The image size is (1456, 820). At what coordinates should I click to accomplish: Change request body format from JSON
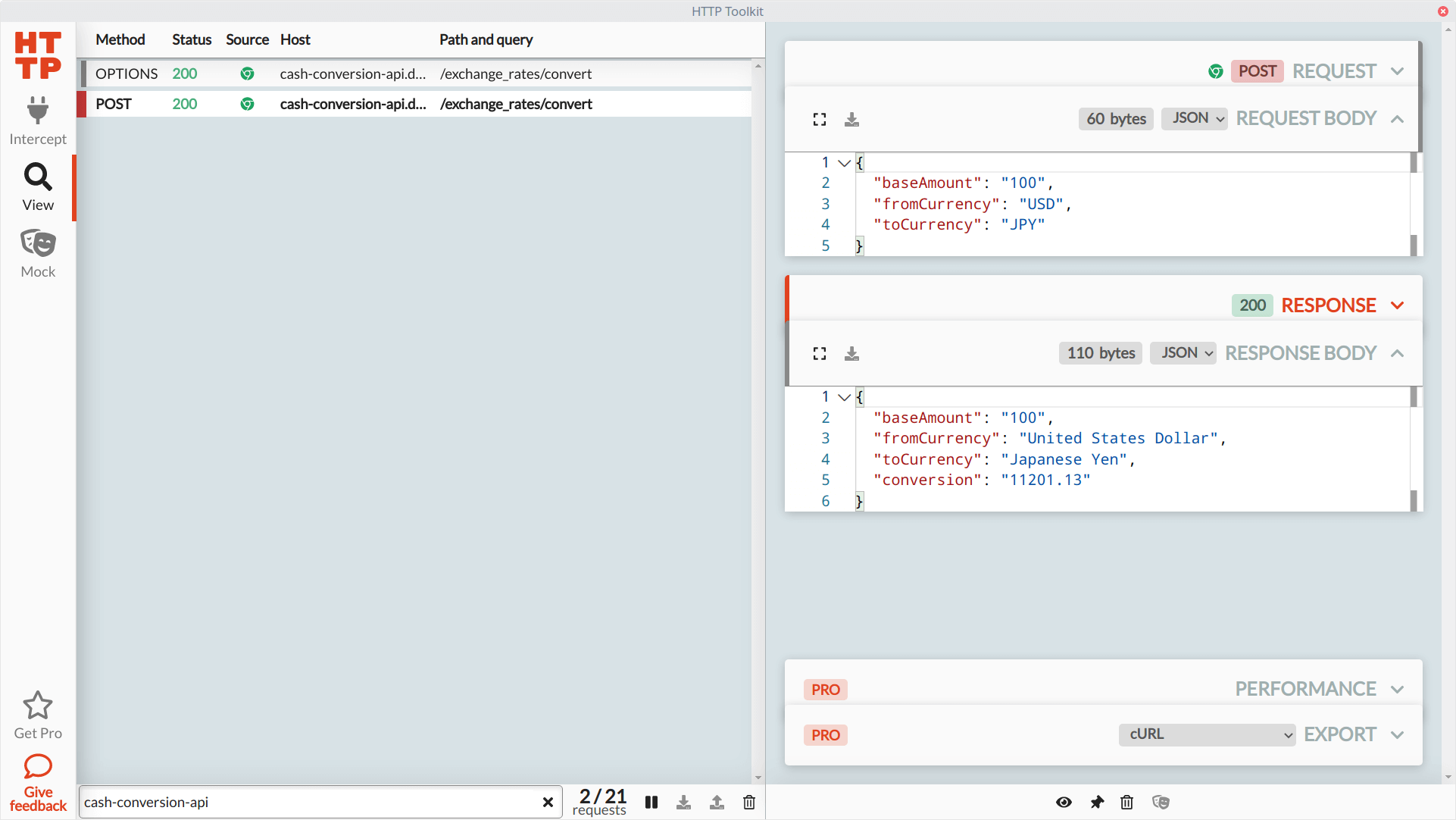(x=1194, y=118)
